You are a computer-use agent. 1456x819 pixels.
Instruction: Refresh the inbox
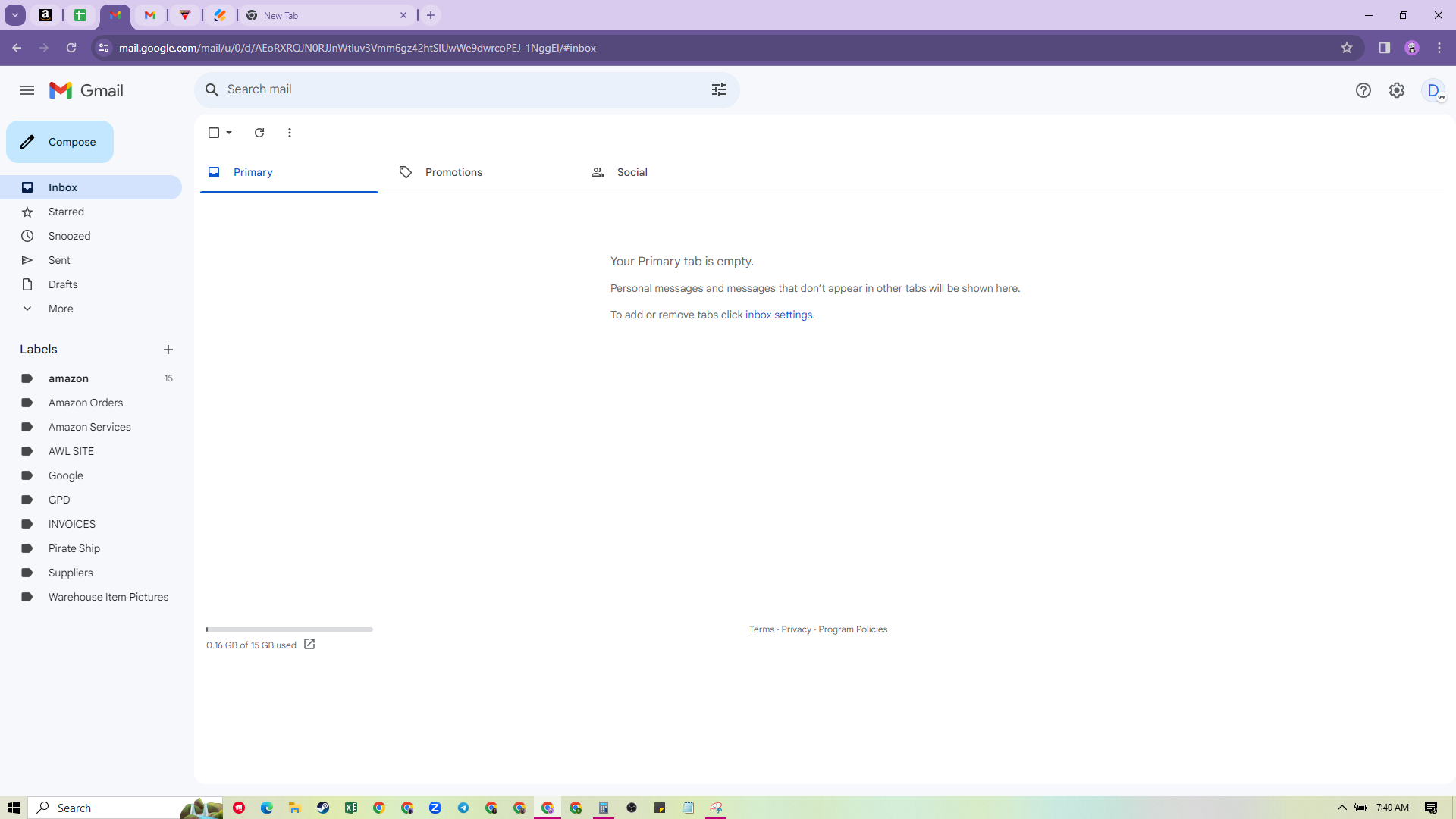(x=259, y=133)
